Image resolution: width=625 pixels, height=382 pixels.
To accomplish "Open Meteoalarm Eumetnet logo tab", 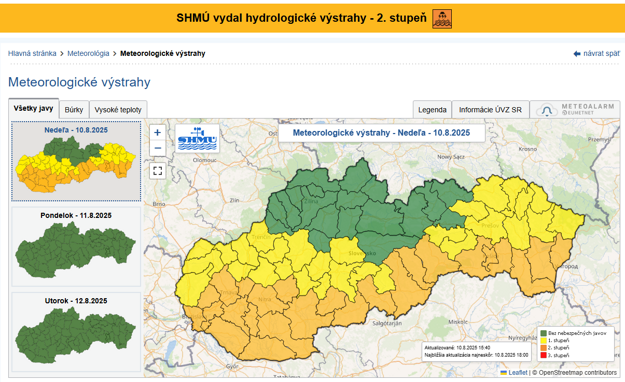I will coord(574,109).
